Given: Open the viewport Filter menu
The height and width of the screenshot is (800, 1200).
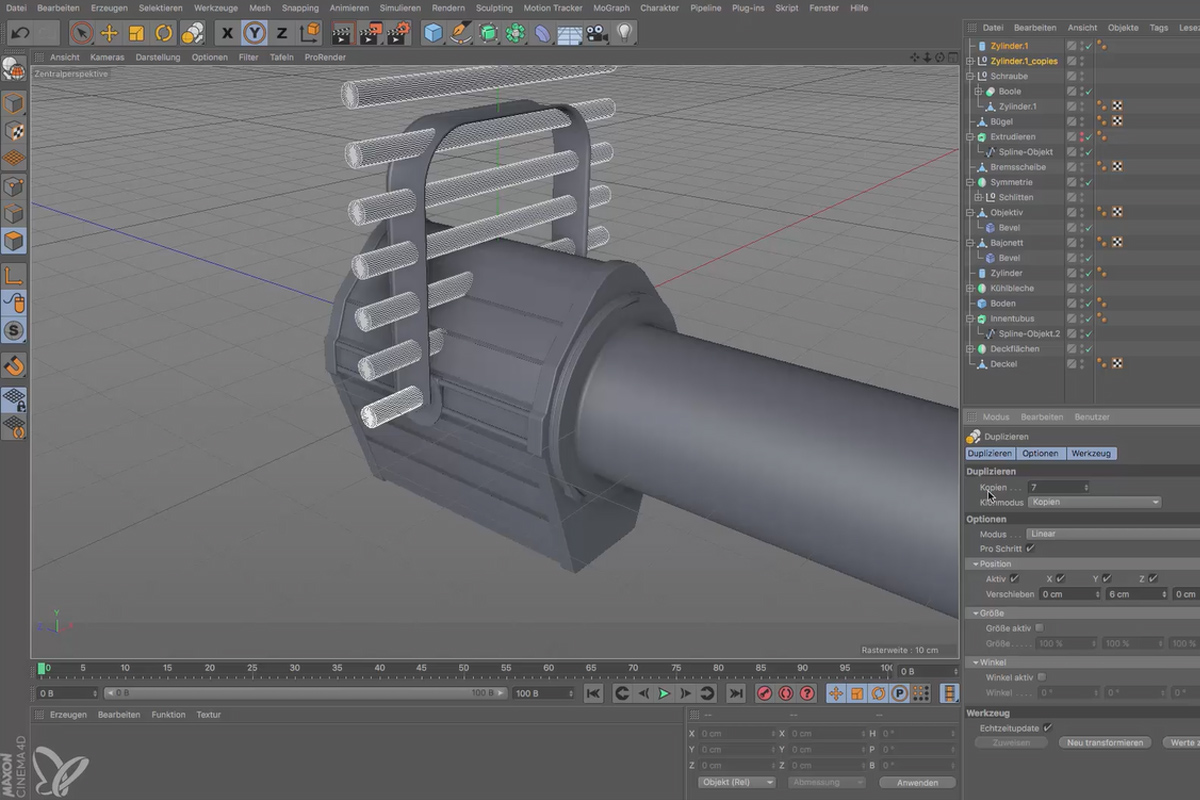Looking at the screenshot, I should coord(248,57).
